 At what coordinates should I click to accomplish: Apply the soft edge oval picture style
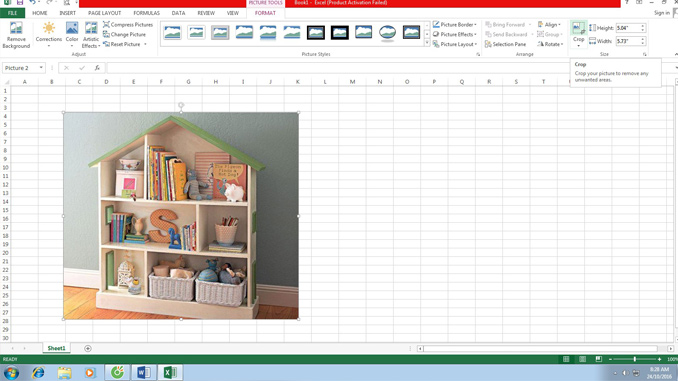click(x=387, y=32)
